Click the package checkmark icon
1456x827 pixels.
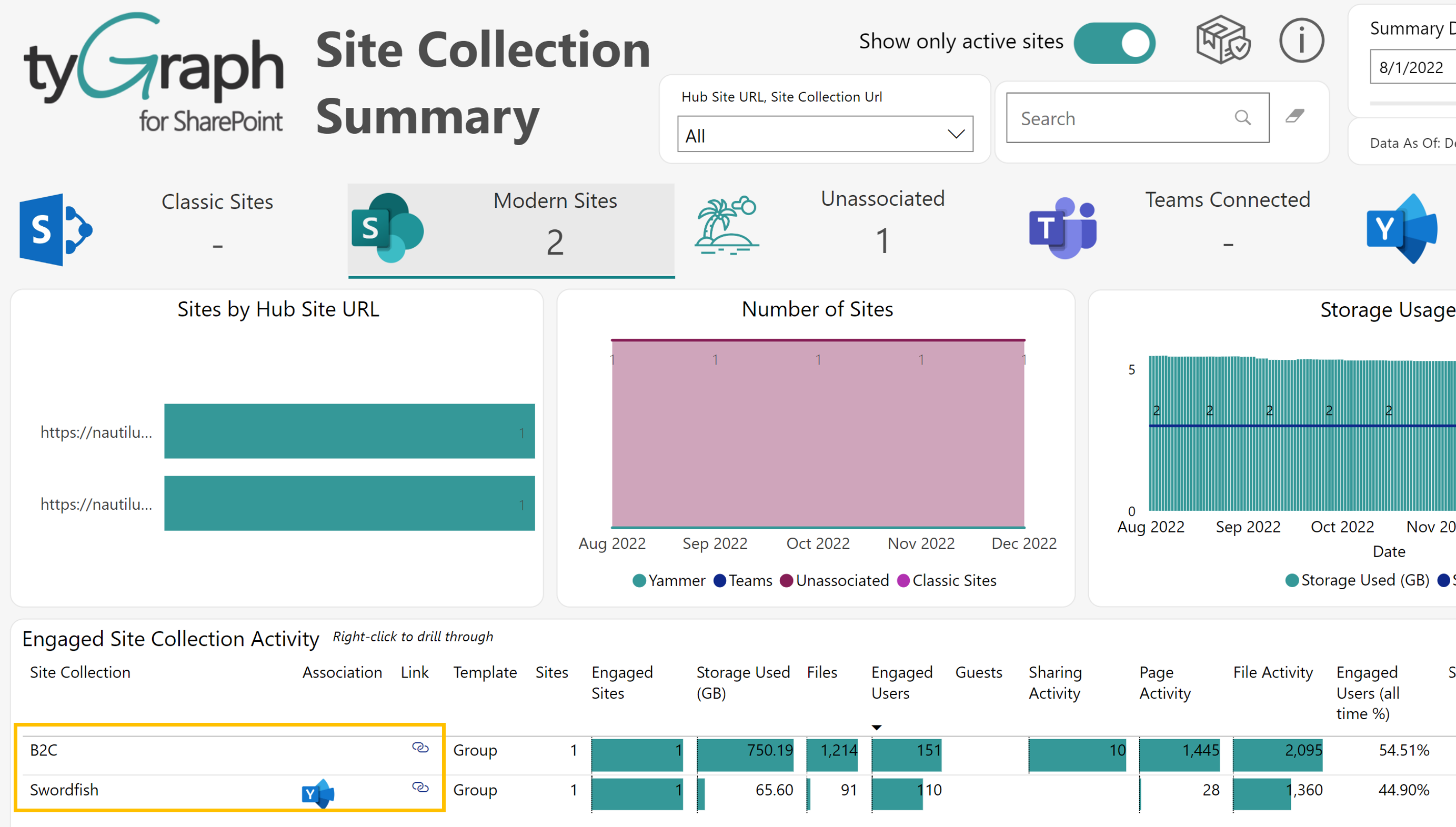1222,40
